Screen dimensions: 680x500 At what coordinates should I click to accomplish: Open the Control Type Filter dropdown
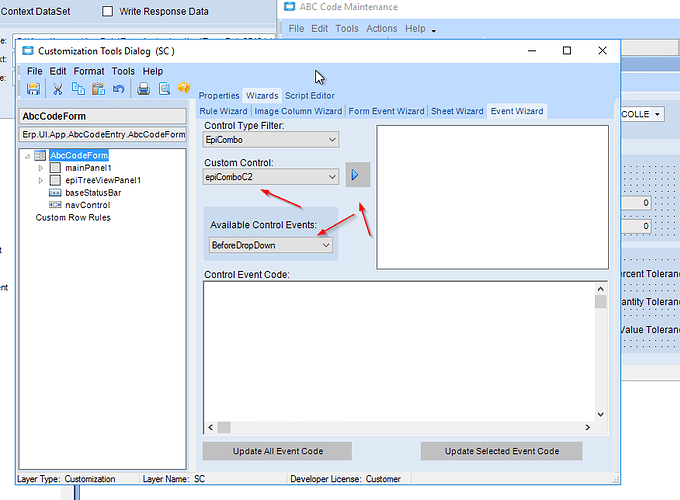click(x=271, y=140)
